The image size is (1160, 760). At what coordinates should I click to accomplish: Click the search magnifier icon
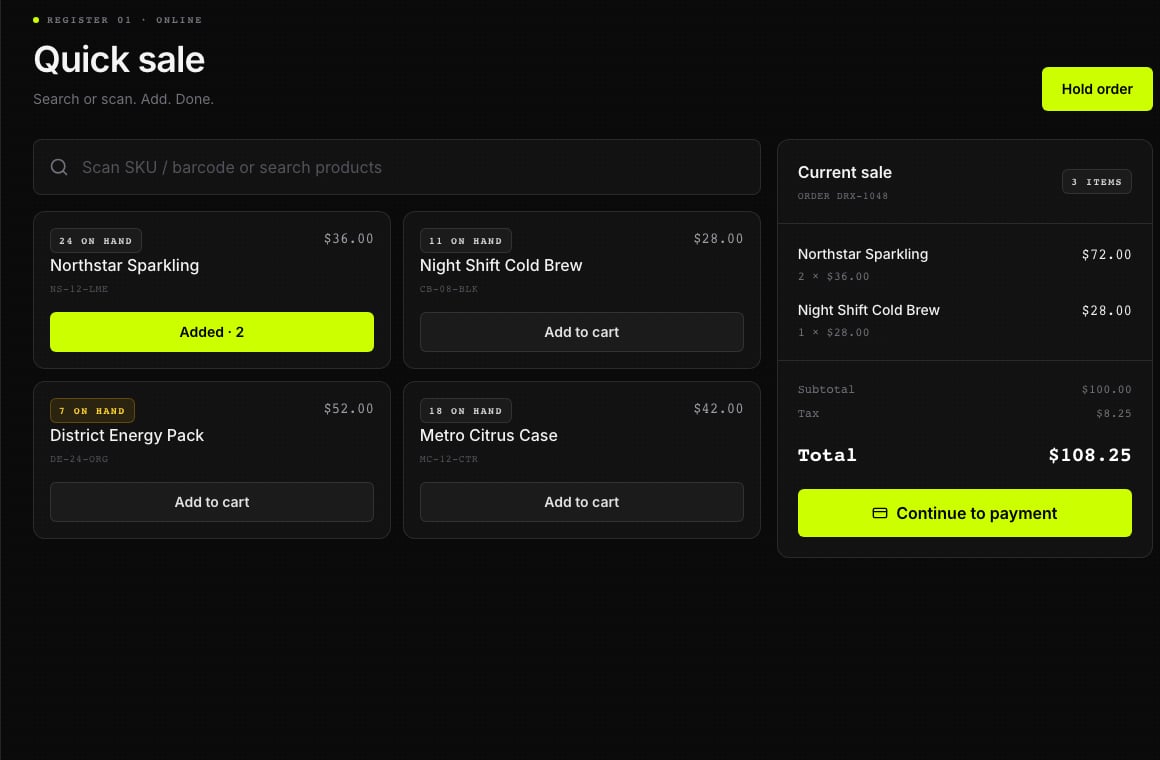pos(59,167)
